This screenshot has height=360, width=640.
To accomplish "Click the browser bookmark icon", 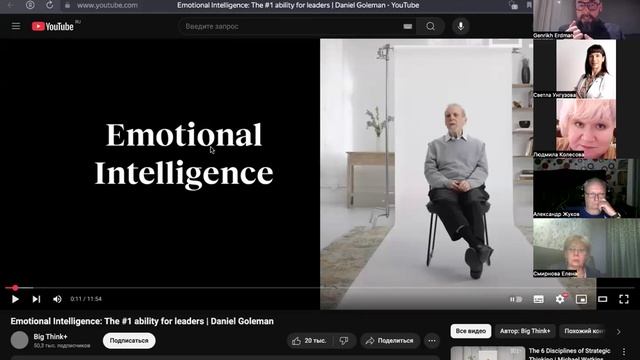I will click(x=529, y=5).
